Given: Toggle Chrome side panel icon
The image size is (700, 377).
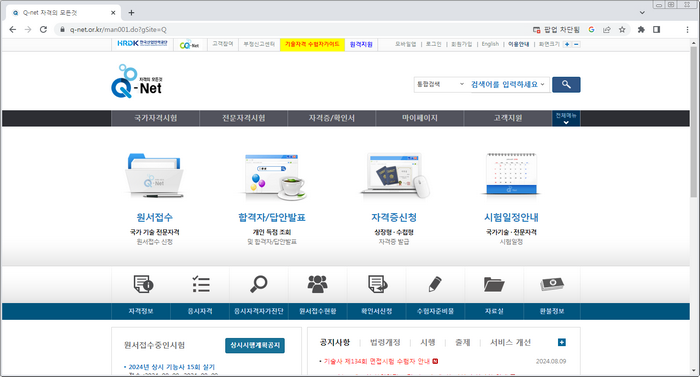Looking at the screenshot, I should (x=656, y=29).
